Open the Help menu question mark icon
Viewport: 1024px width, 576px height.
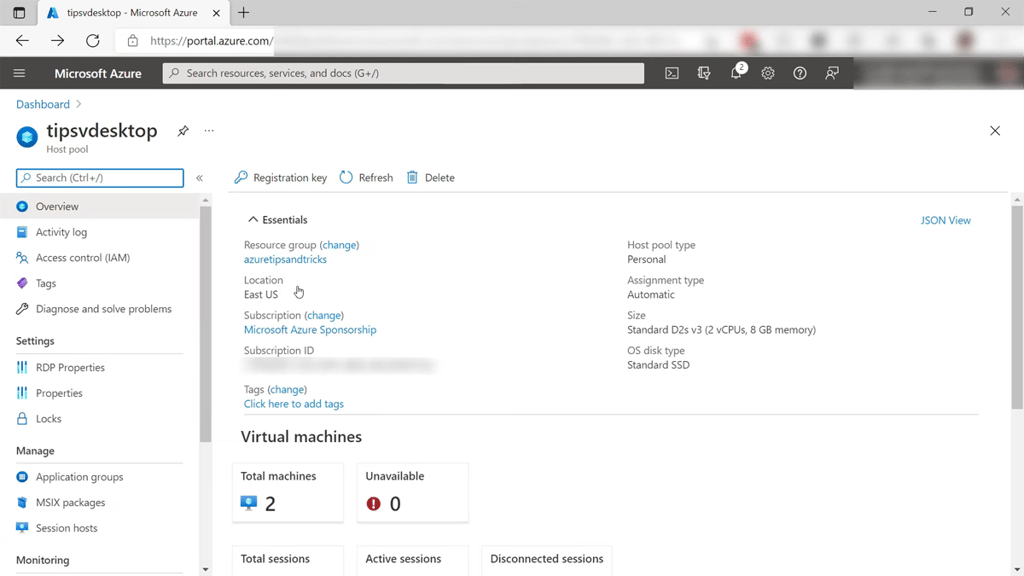[799, 72]
